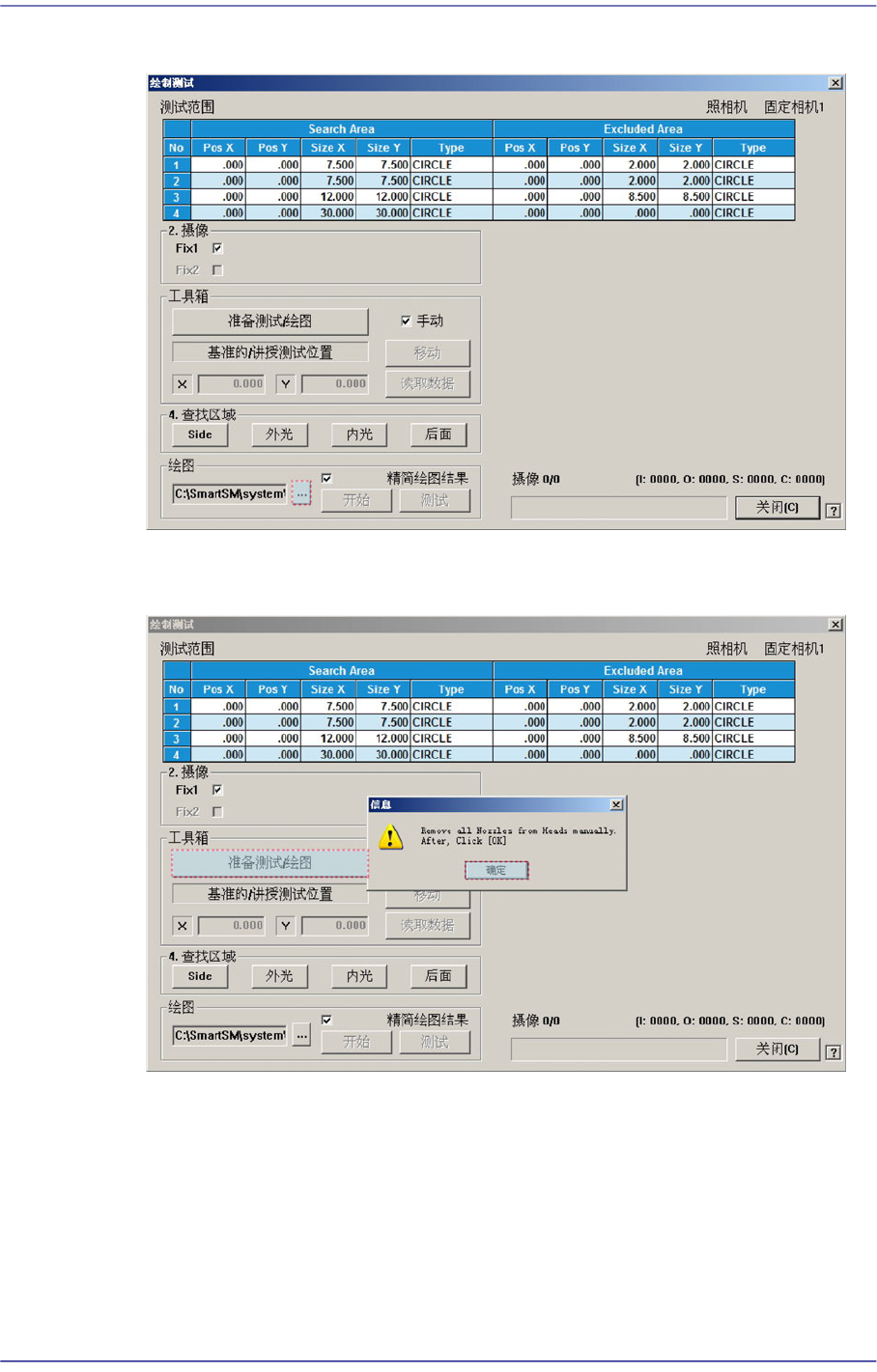Close the 信息 message box with X
The image size is (877, 1372).
coord(616,804)
